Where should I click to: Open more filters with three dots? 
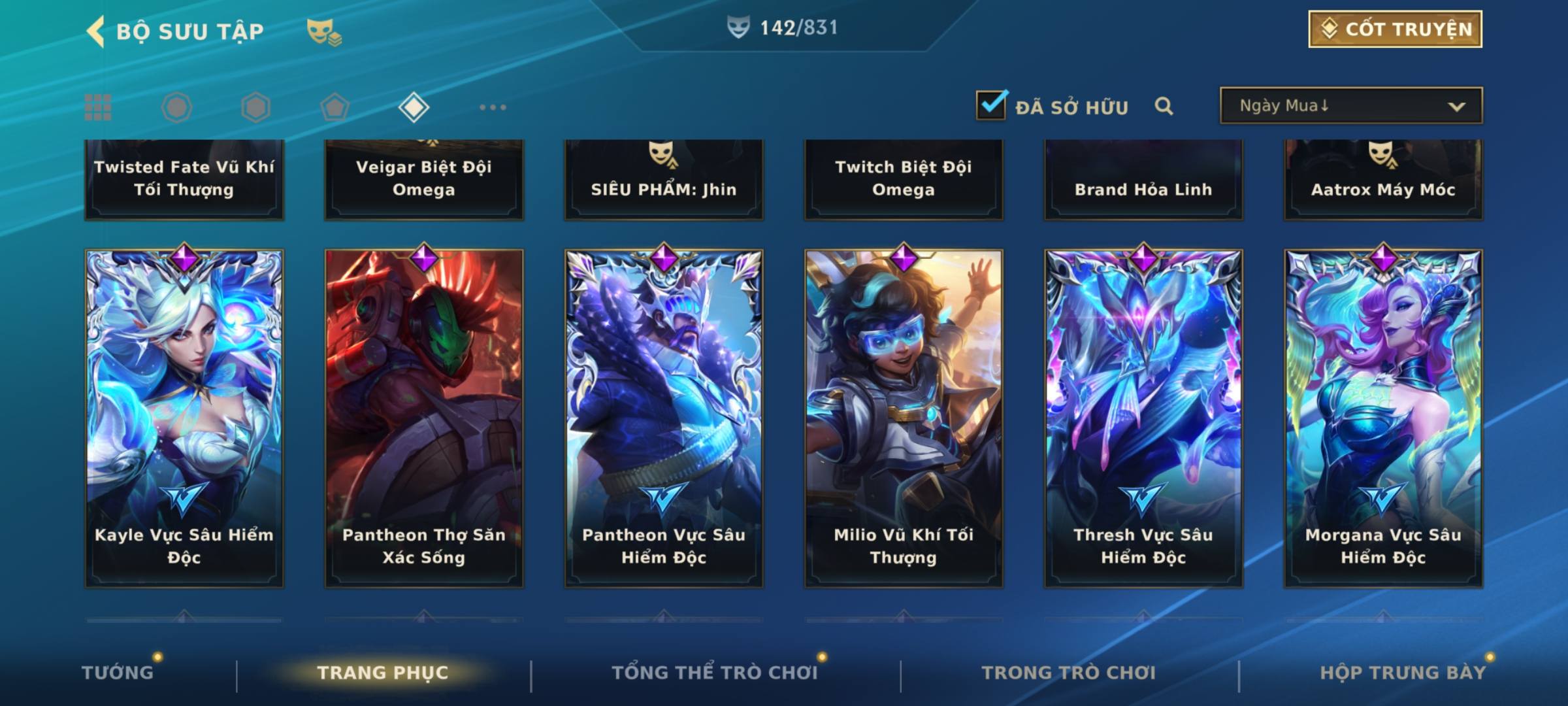[x=493, y=107]
